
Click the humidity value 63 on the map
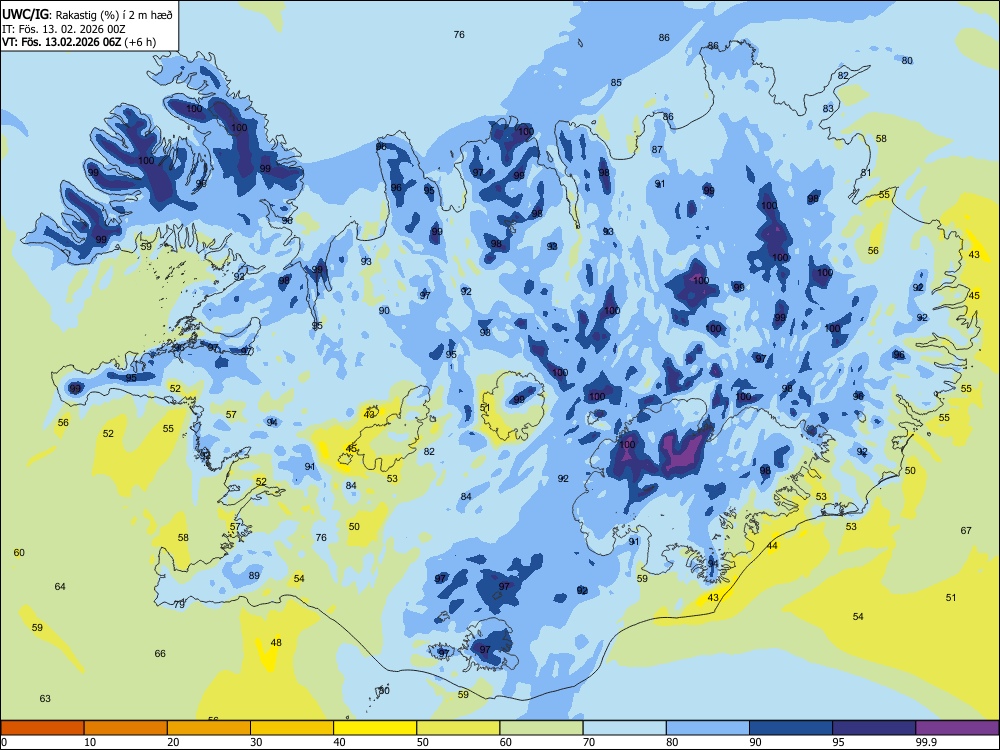[x=45, y=699]
